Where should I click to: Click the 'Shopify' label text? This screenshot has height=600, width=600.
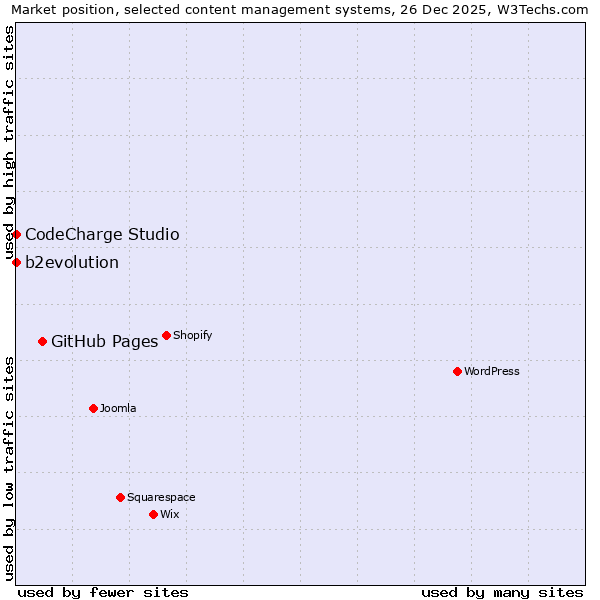pyautogui.click(x=192, y=335)
